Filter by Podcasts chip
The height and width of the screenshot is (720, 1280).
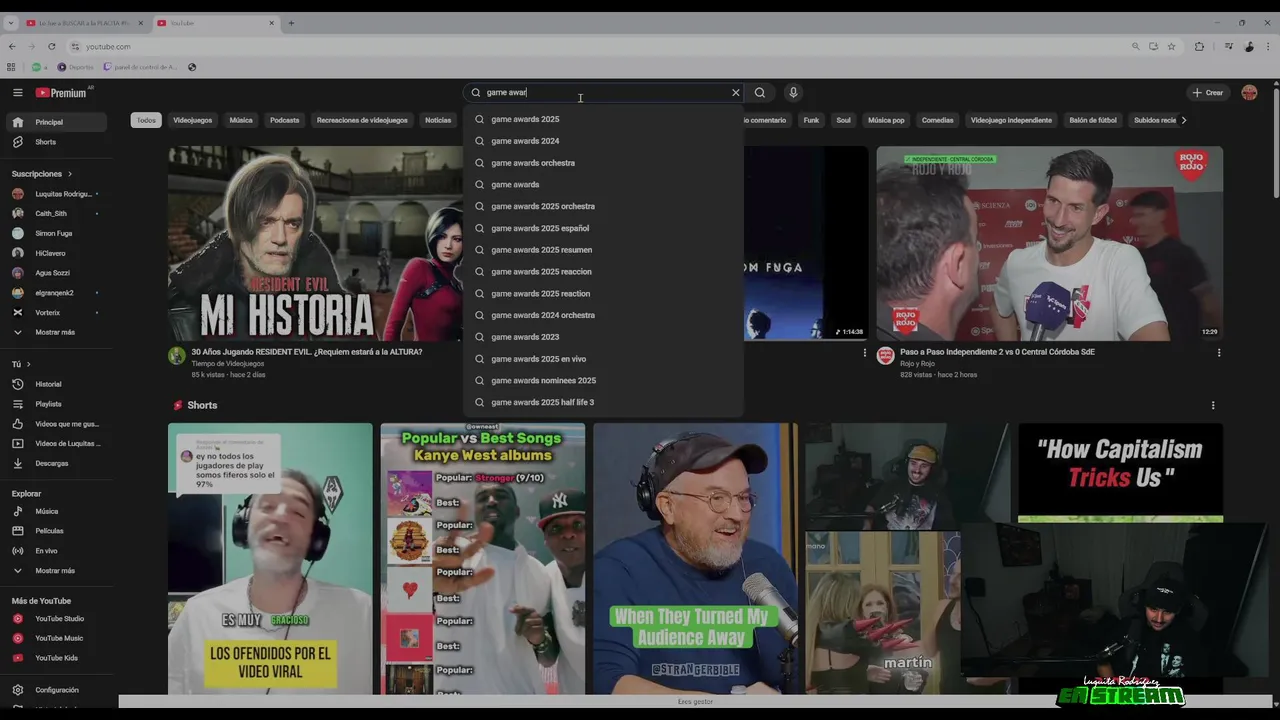coord(284,120)
